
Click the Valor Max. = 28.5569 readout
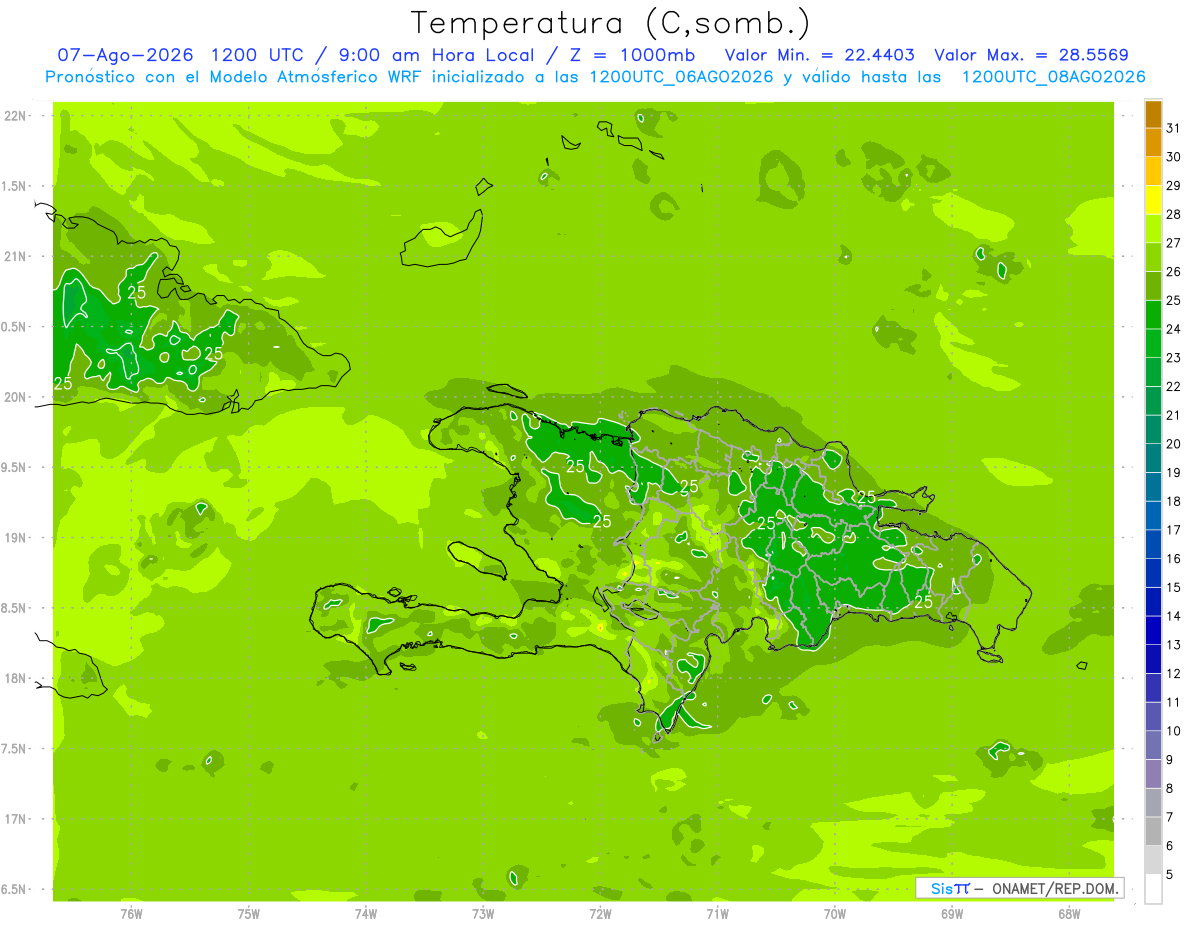[1031, 55]
